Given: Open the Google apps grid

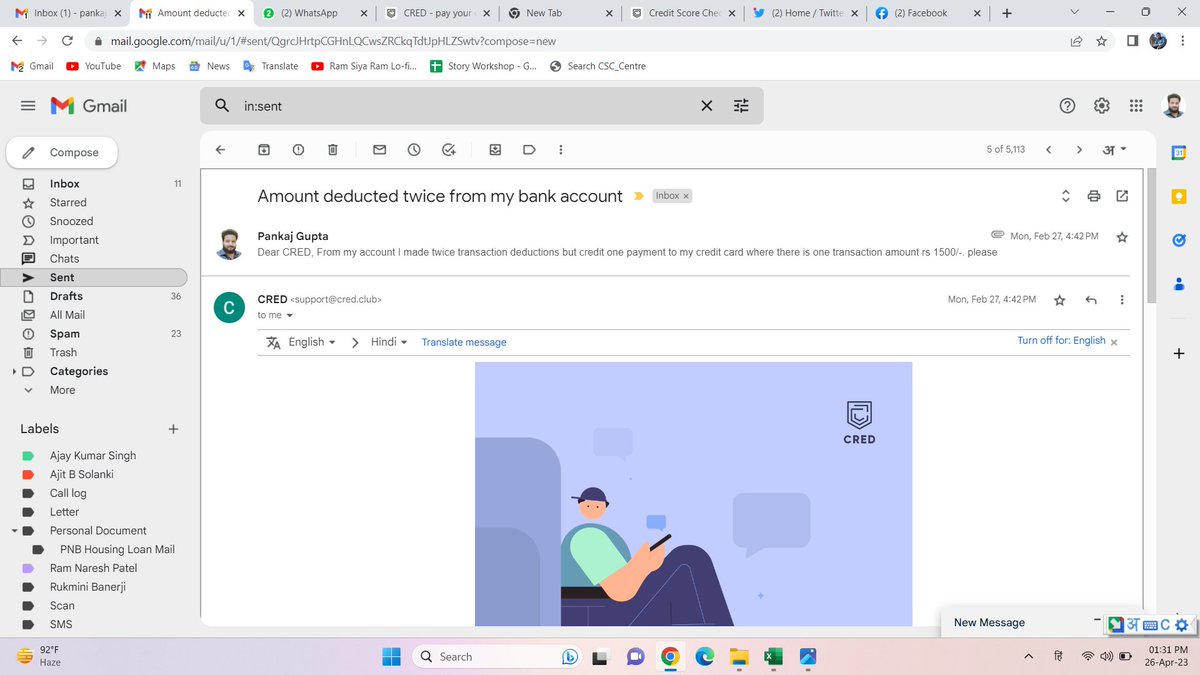Looking at the screenshot, I should (x=1136, y=105).
